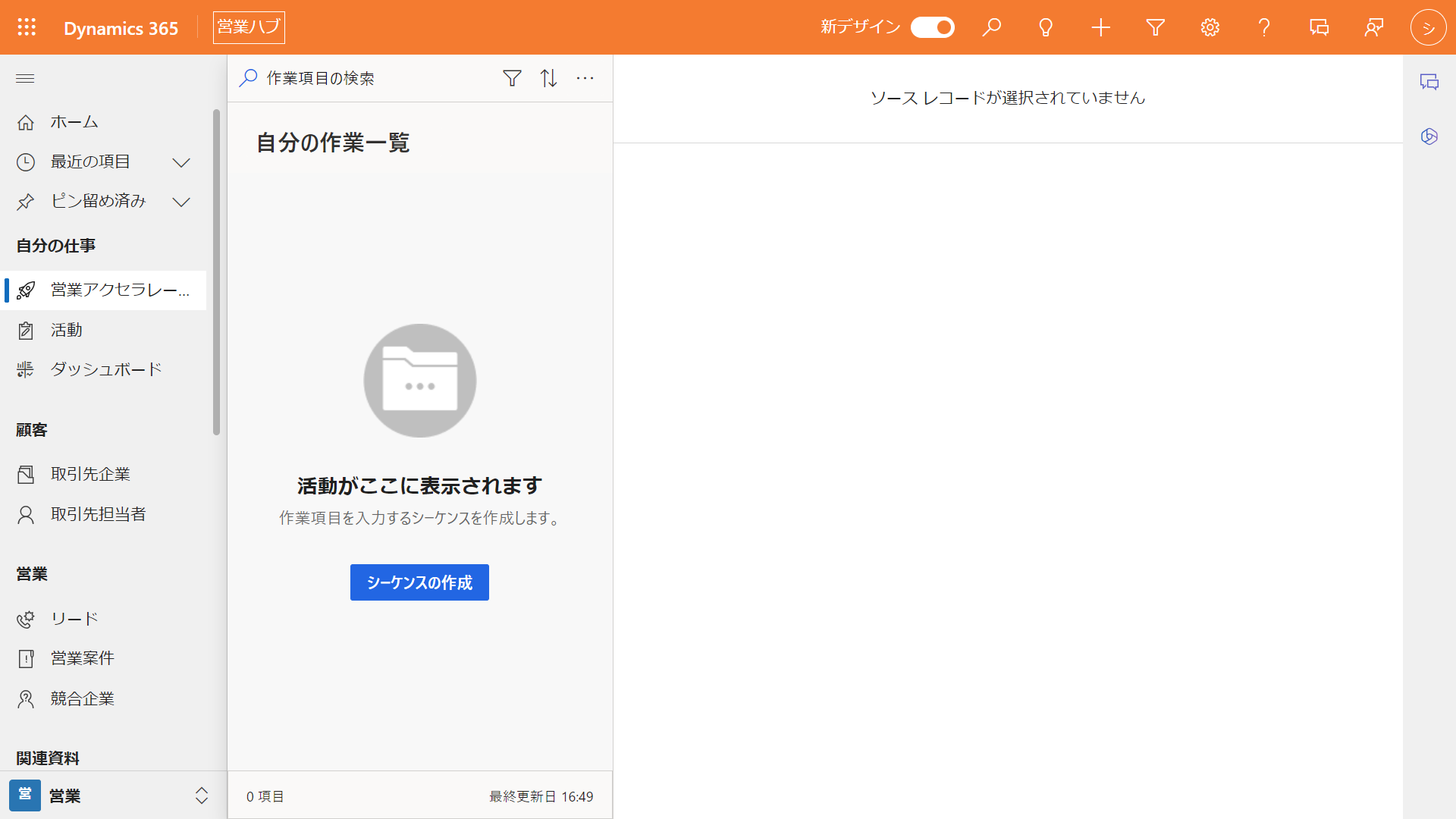
Task: Open the Copilot icon in right rail
Action: pos(1429,136)
